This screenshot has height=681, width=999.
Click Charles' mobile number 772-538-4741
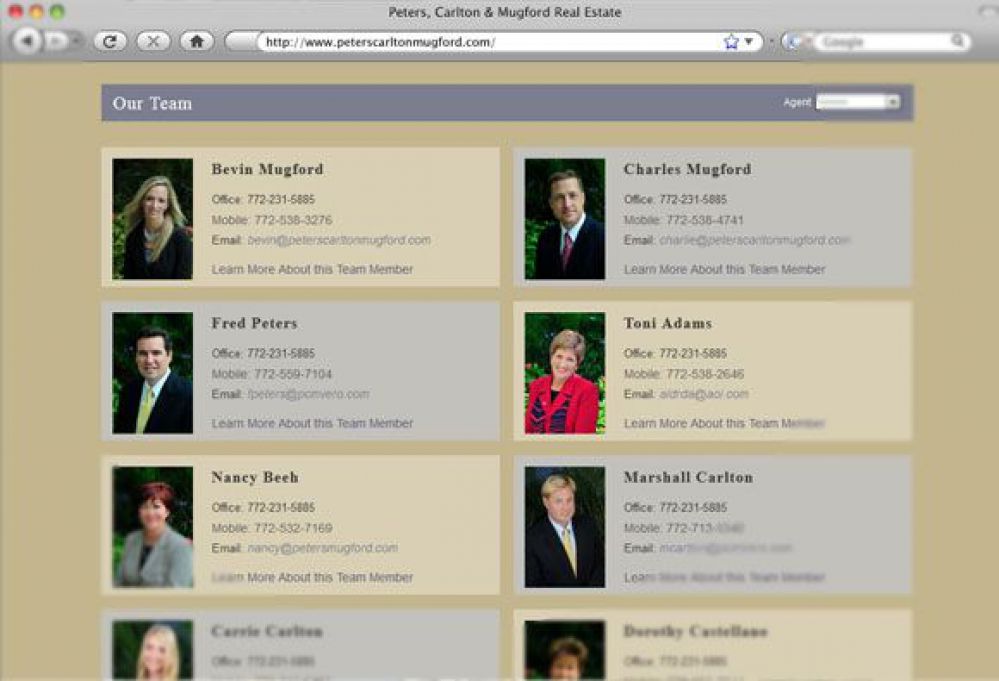click(x=705, y=220)
